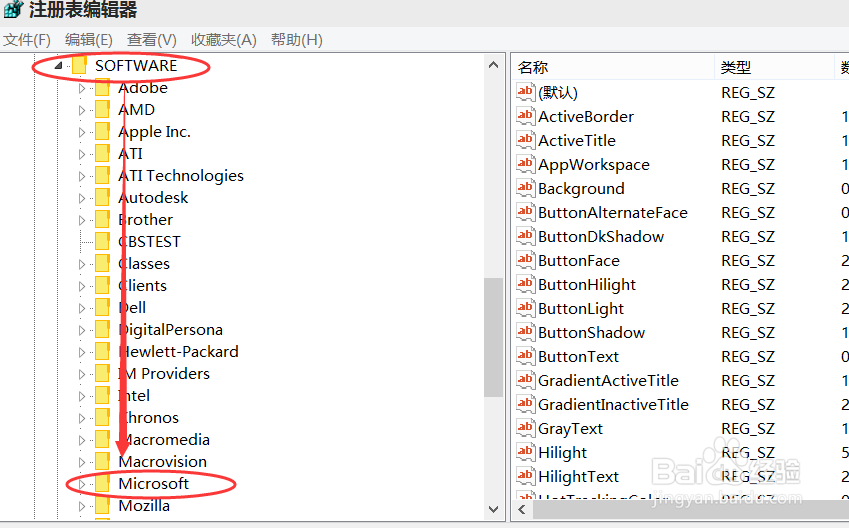Image resolution: width=849 pixels, height=528 pixels.
Task: Open the 文件(F) menu
Action: coord(27,40)
